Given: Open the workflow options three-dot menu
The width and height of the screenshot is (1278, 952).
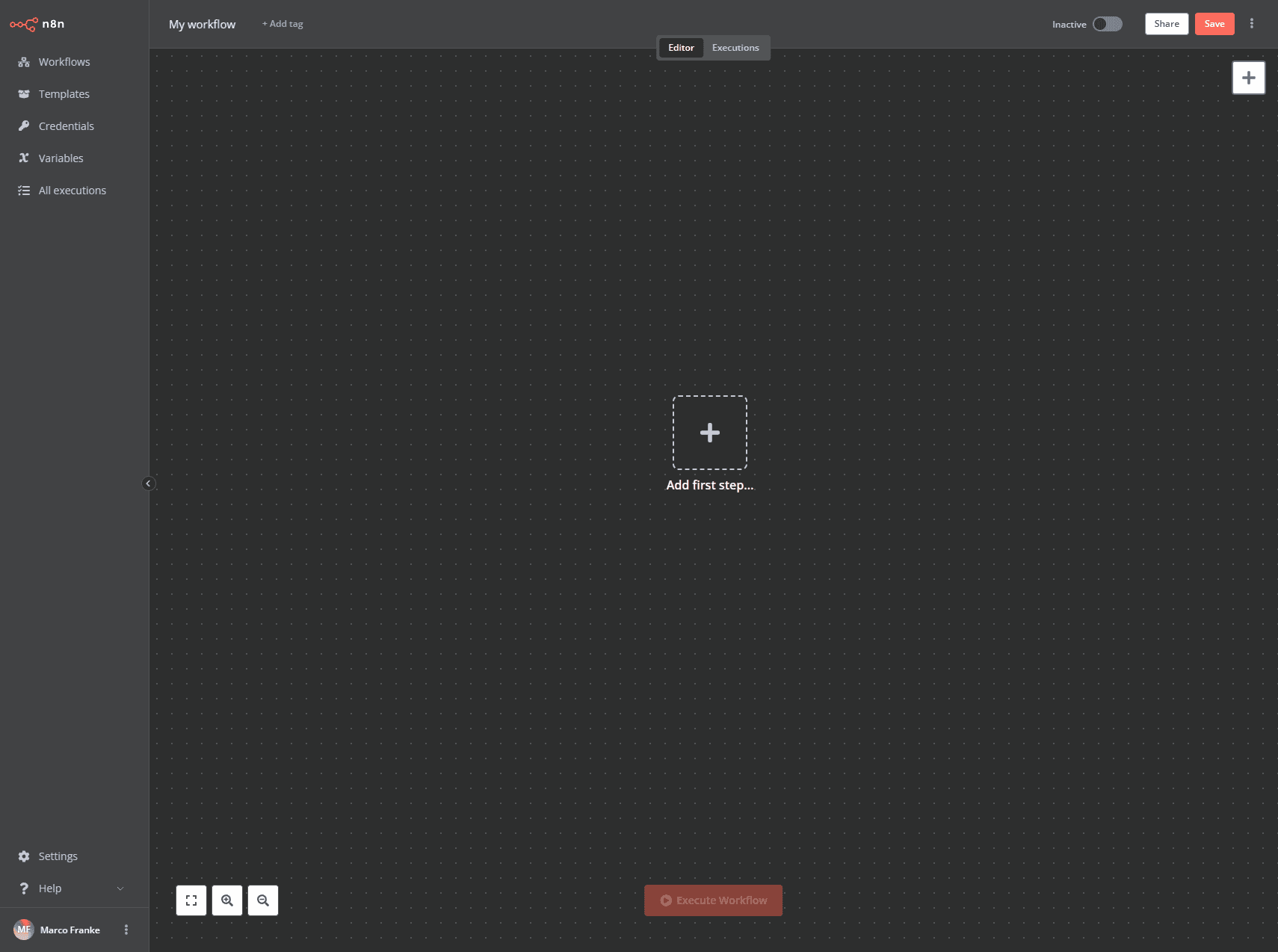Looking at the screenshot, I should click(x=1251, y=23).
